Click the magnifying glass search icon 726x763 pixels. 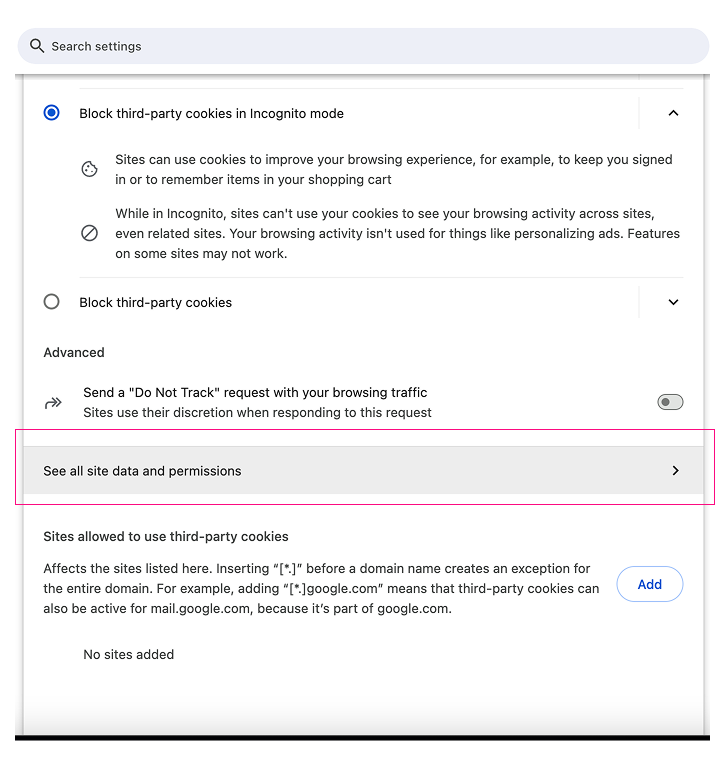[37, 46]
